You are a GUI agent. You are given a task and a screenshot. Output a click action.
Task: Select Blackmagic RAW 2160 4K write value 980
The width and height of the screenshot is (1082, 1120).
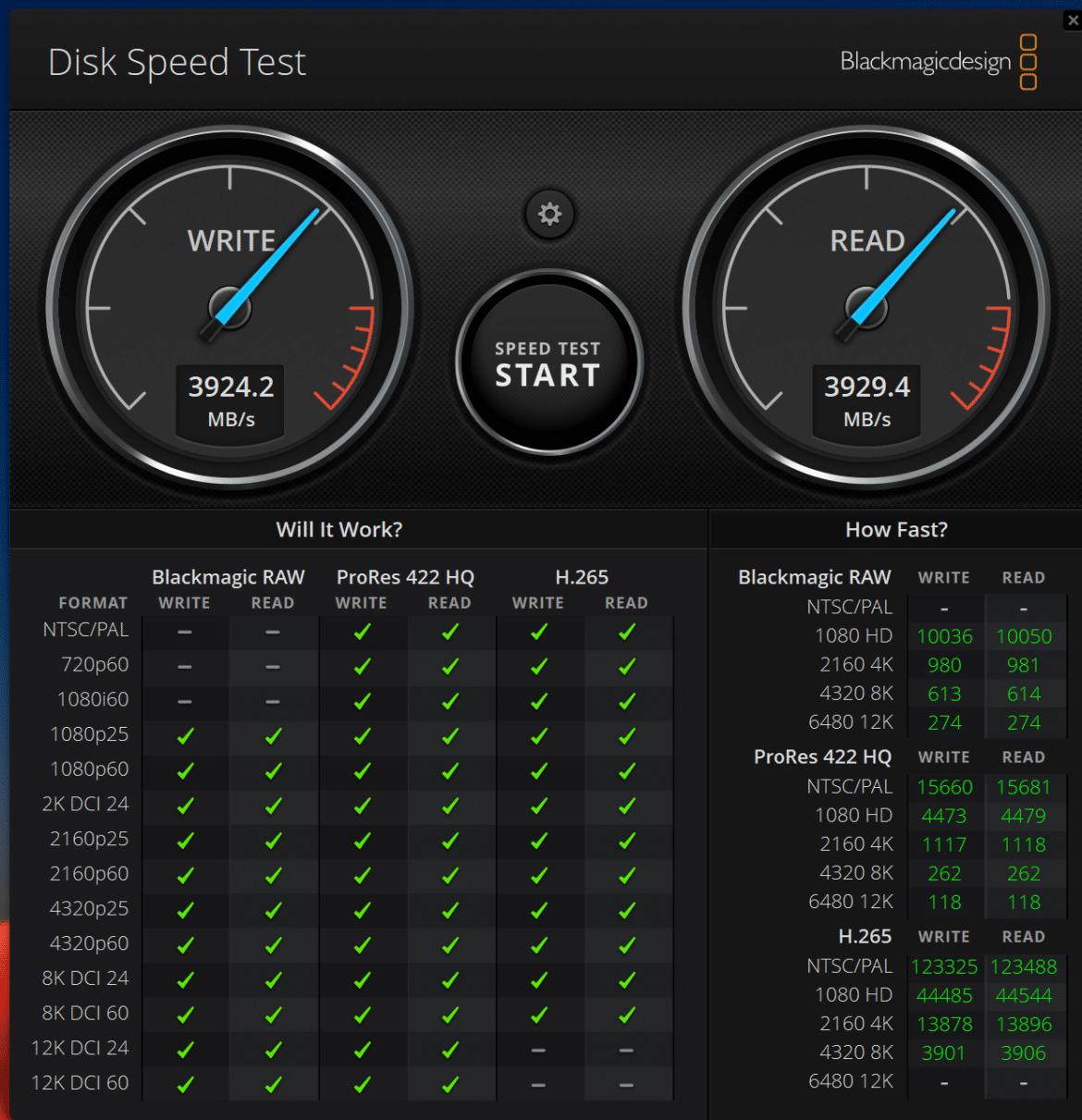point(944,665)
